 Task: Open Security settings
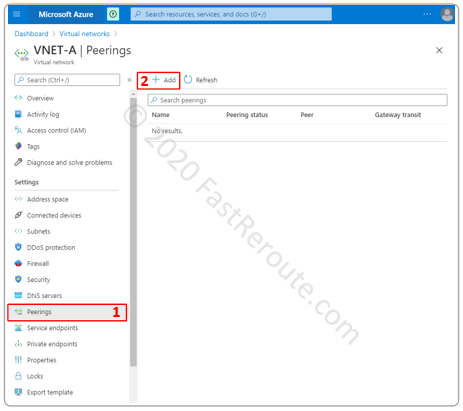[x=38, y=280]
